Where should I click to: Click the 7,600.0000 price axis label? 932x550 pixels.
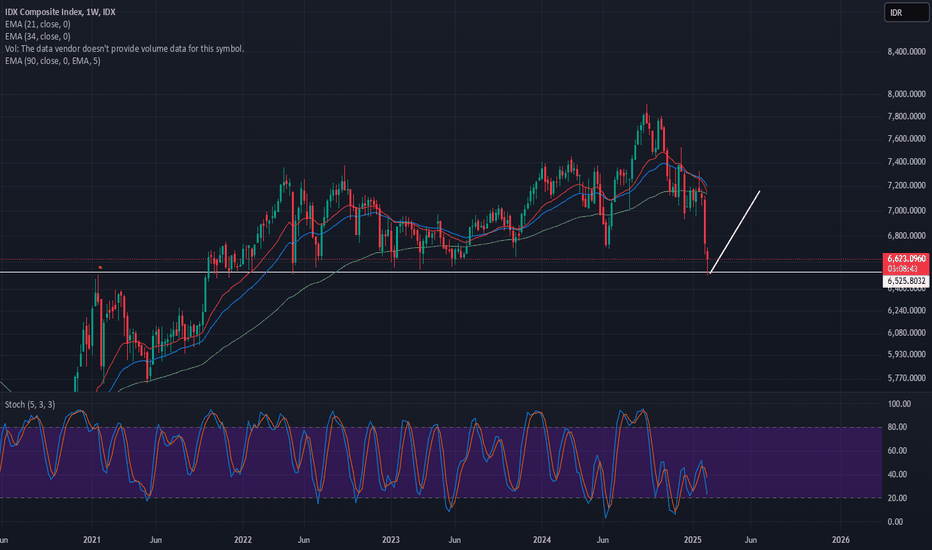click(906, 139)
